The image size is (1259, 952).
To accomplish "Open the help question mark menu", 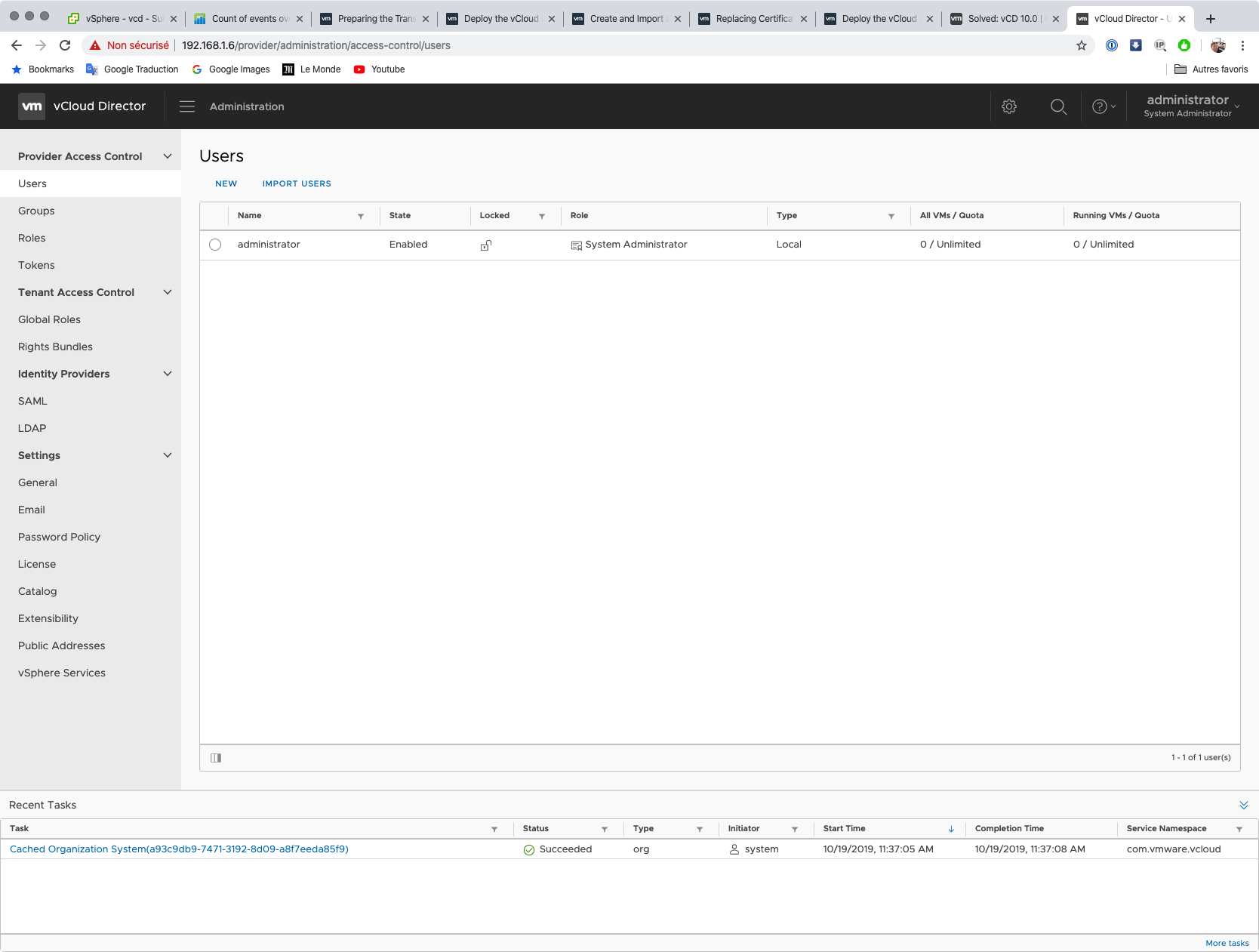I will (1104, 106).
